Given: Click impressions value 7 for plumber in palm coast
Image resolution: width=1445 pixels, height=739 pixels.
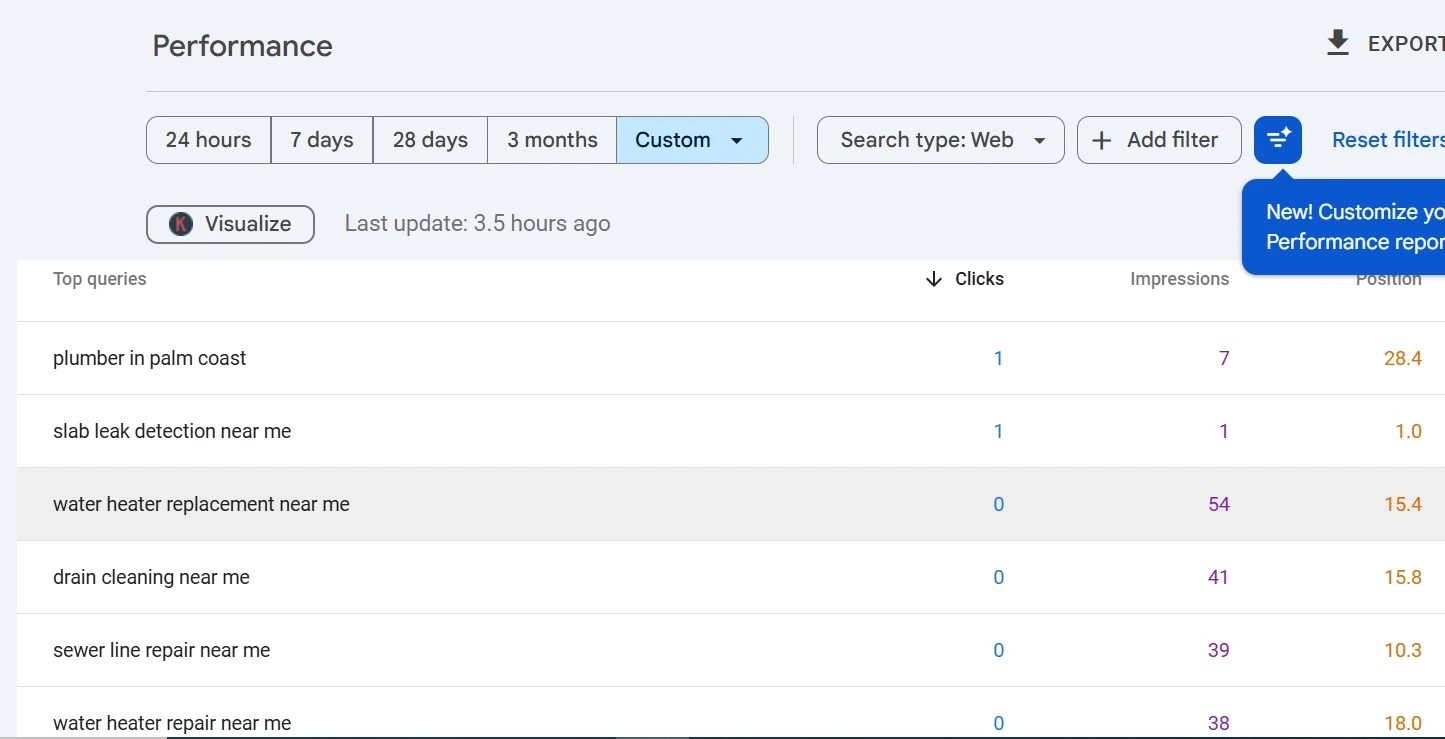Looking at the screenshot, I should [x=1224, y=358].
